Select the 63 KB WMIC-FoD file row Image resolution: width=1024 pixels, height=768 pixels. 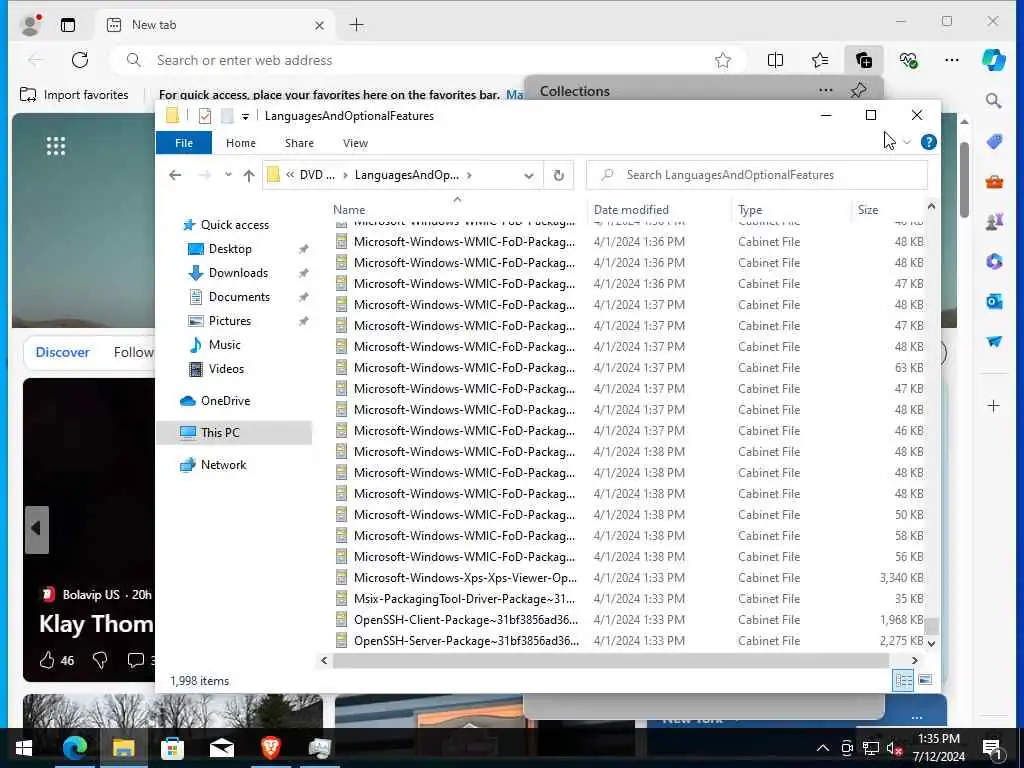pos(629,368)
